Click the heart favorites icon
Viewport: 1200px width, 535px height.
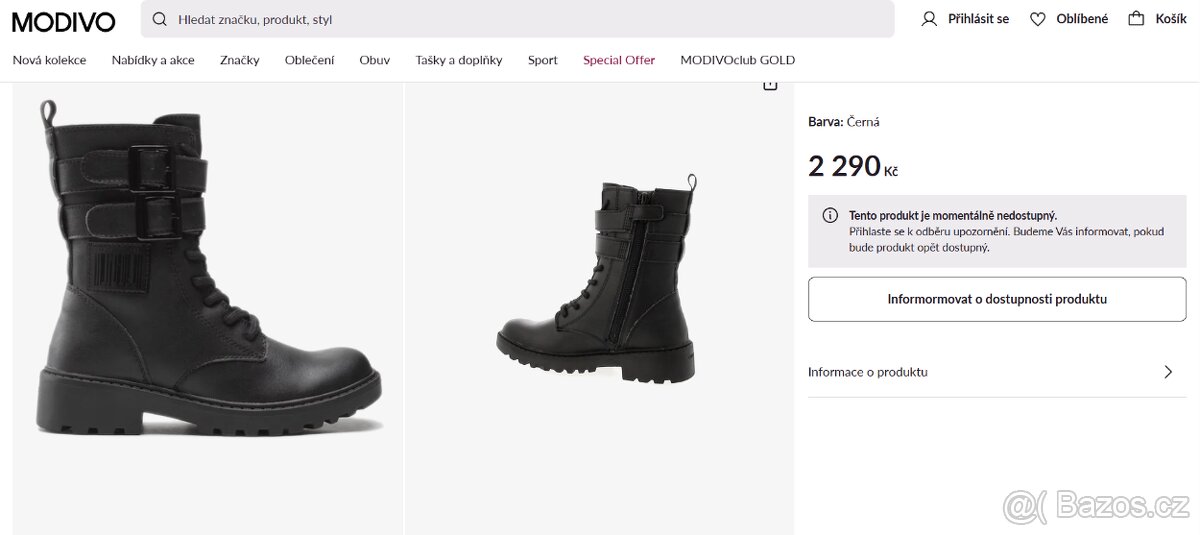(x=1038, y=19)
